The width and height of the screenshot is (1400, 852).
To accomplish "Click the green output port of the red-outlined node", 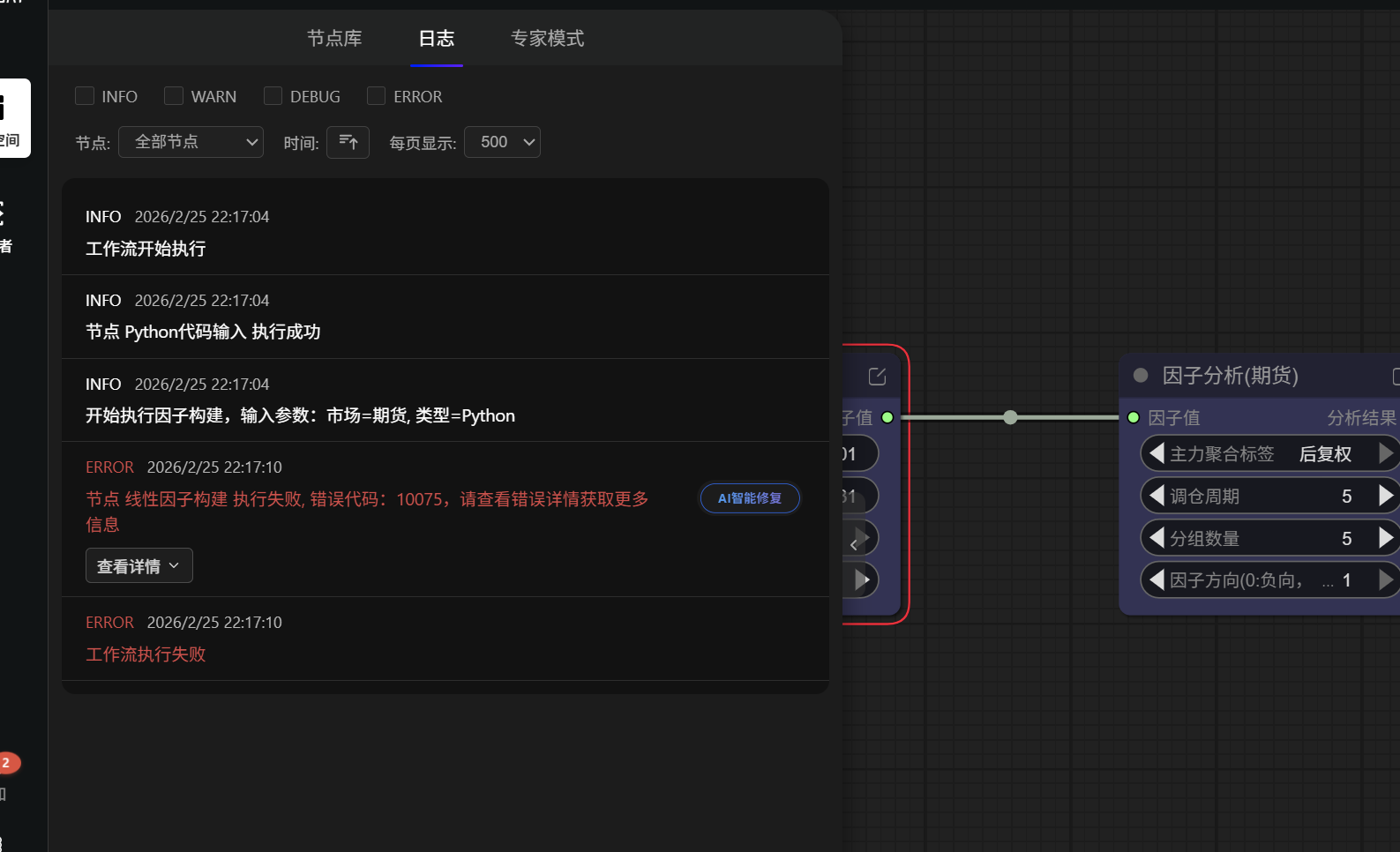I will coord(887,417).
